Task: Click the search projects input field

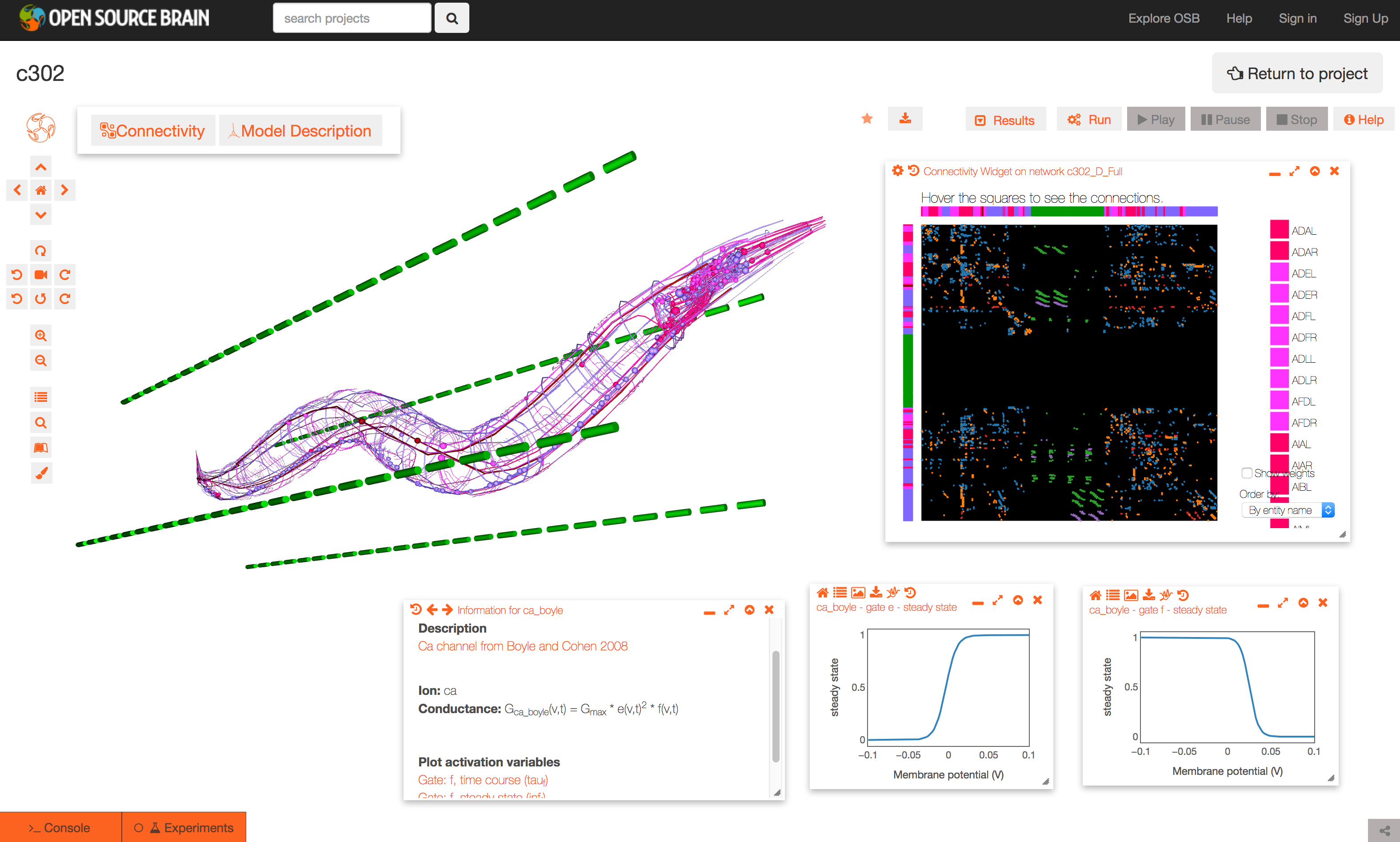Action: (352, 18)
